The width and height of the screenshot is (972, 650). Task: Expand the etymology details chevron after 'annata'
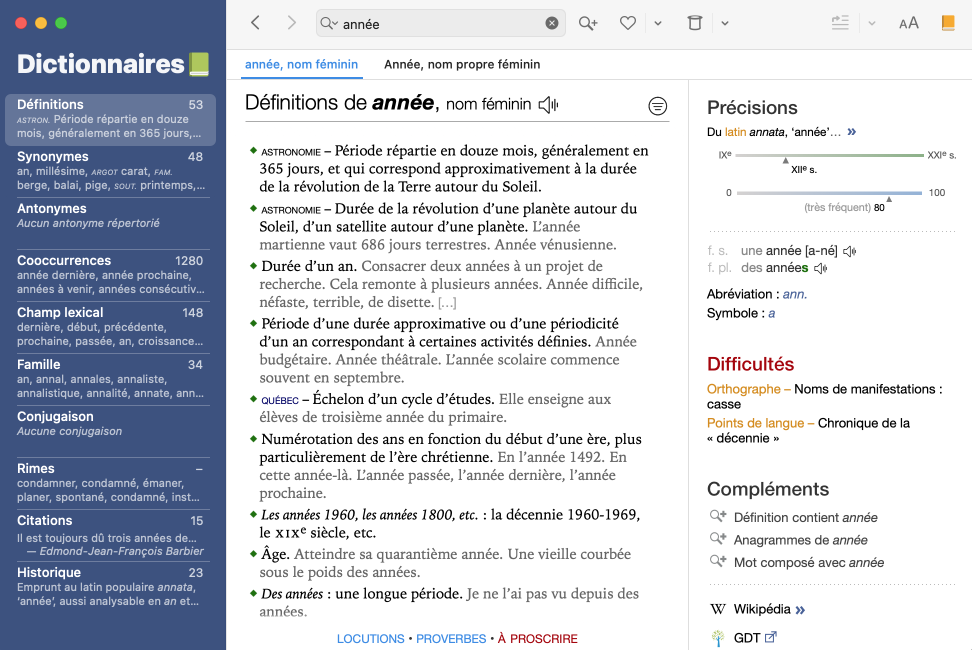coord(852,132)
